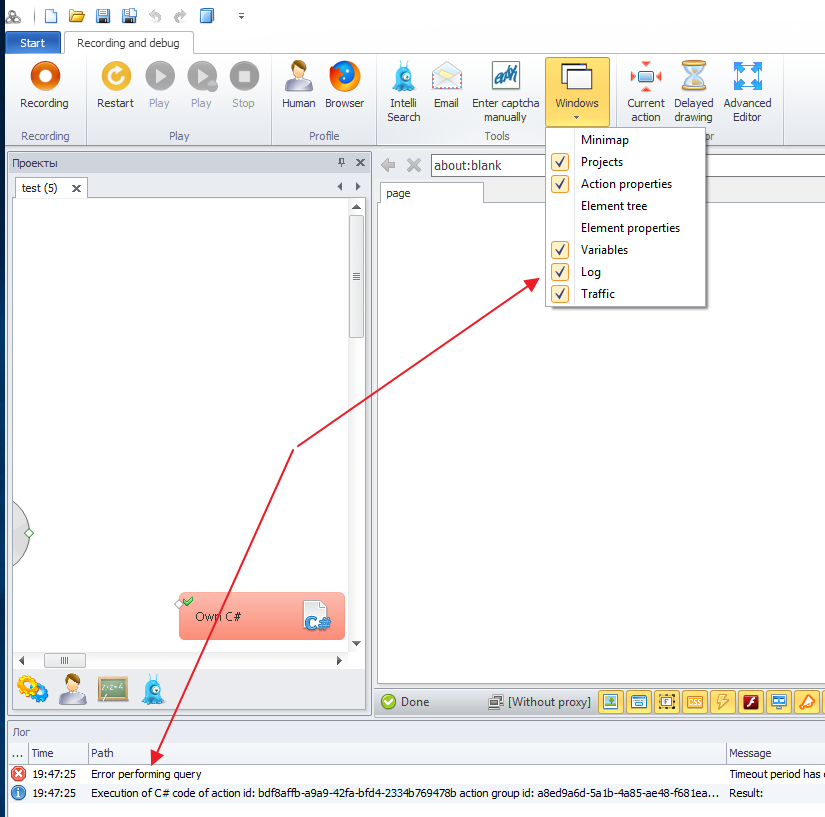The width and height of the screenshot is (825, 817).
Task: Click the Save All toolbar icon
Action: (129, 16)
